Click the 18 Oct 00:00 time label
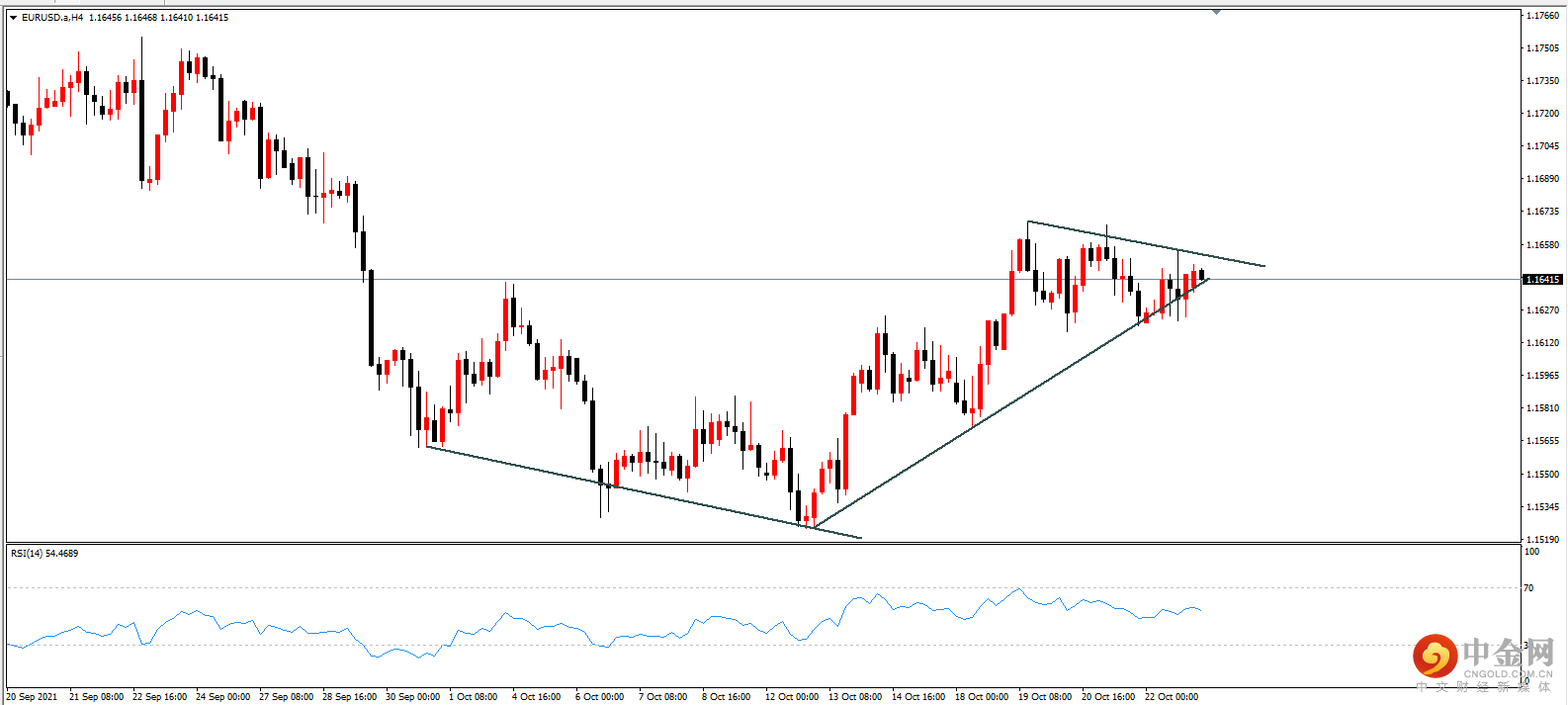The width and height of the screenshot is (1568, 705). click(x=982, y=696)
